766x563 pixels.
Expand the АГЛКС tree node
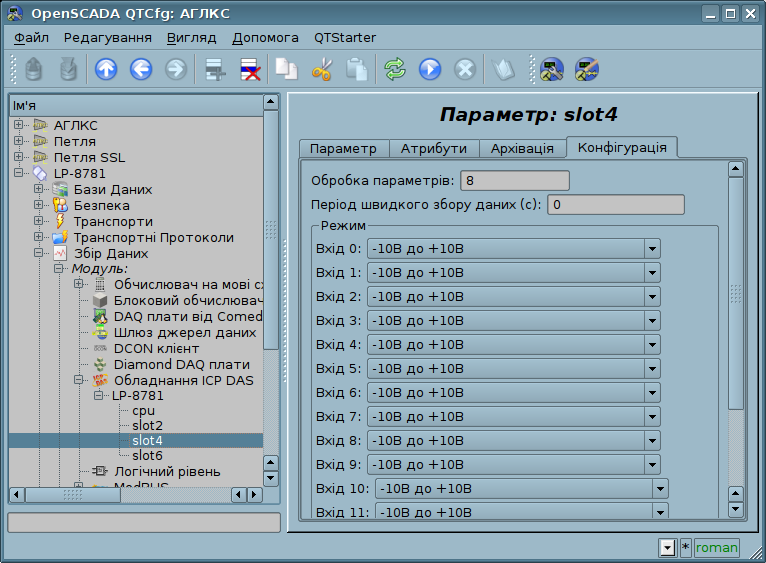pyautogui.click(x=18, y=125)
